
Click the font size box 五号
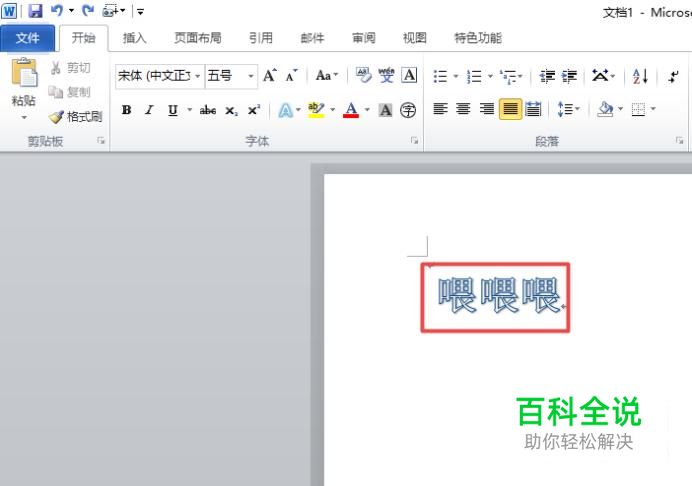click(225, 76)
